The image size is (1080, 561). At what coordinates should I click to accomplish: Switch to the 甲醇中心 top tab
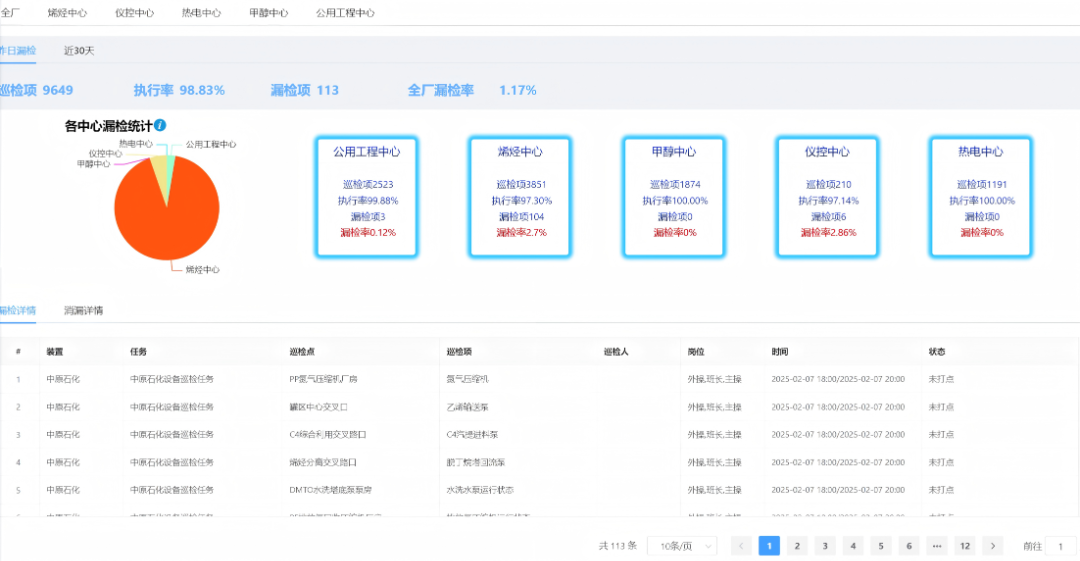(269, 13)
